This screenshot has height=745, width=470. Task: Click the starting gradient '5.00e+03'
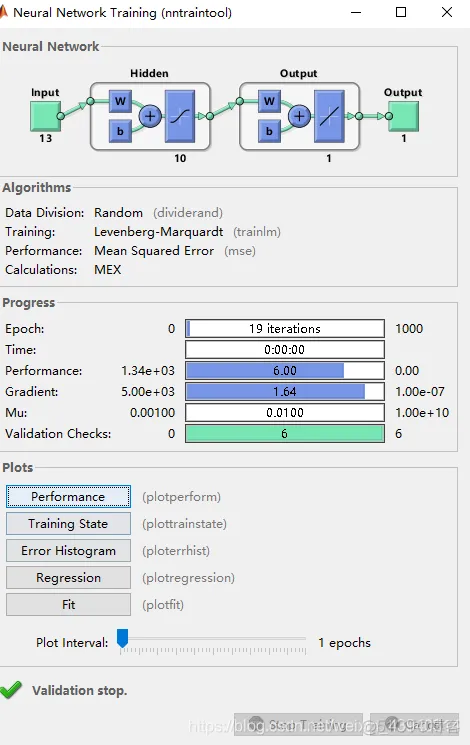pos(148,392)
